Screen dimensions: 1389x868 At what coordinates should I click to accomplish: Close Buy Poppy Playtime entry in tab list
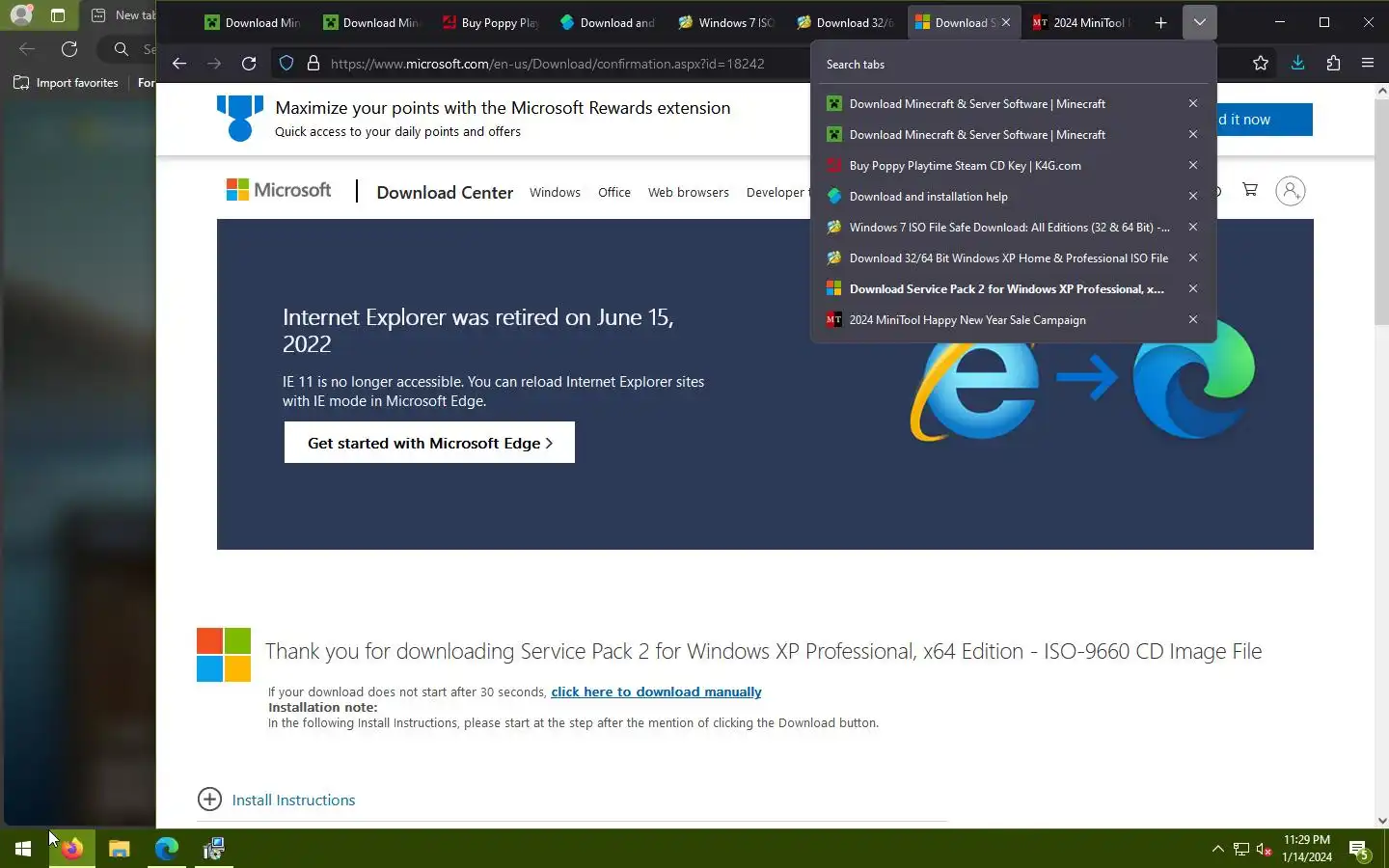coord(1193,166)
